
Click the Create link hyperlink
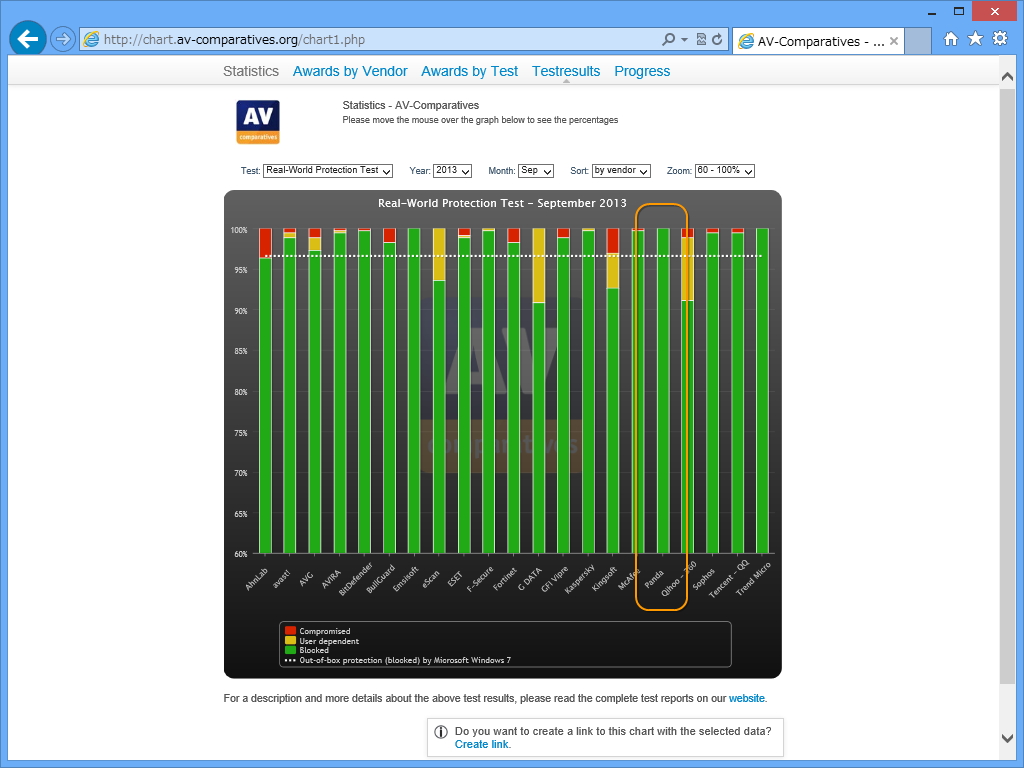(x=482, y=744)
